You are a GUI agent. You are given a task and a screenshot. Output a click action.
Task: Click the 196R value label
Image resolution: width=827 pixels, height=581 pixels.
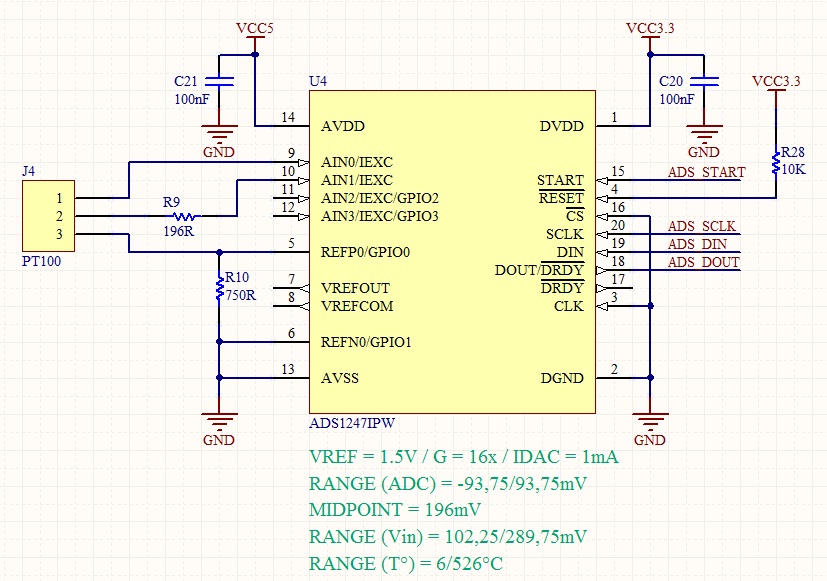179,231
